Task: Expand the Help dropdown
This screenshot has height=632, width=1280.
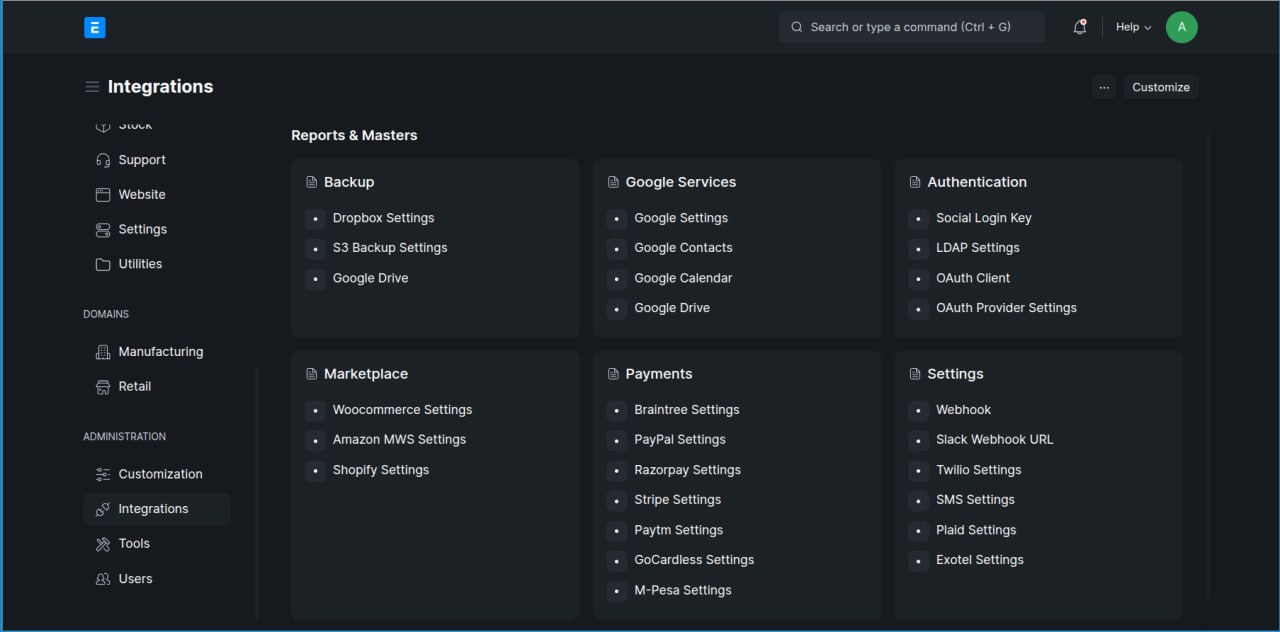Action: pos(1134,28)
